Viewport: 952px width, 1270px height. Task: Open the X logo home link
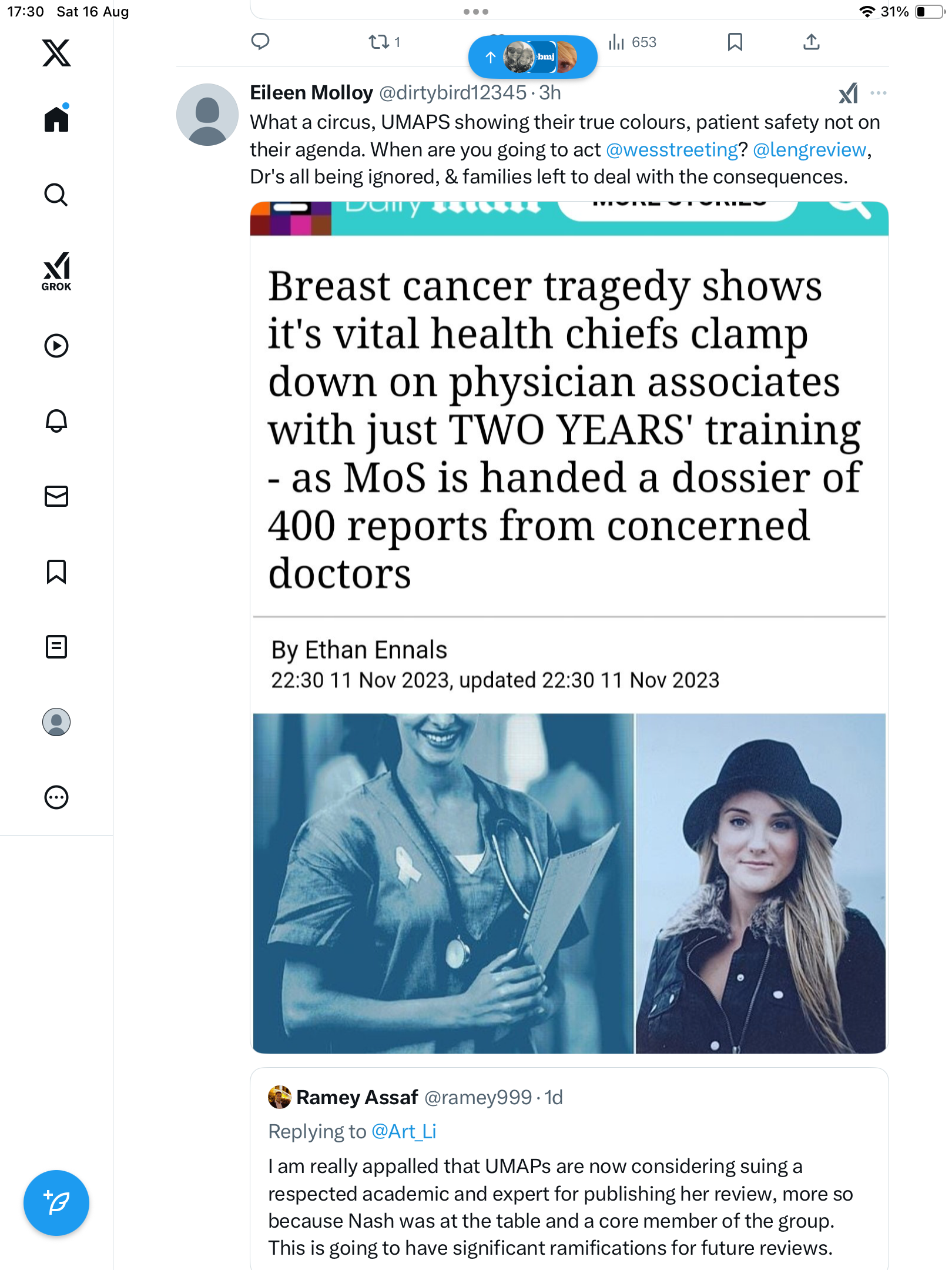[x=56, y=53]
